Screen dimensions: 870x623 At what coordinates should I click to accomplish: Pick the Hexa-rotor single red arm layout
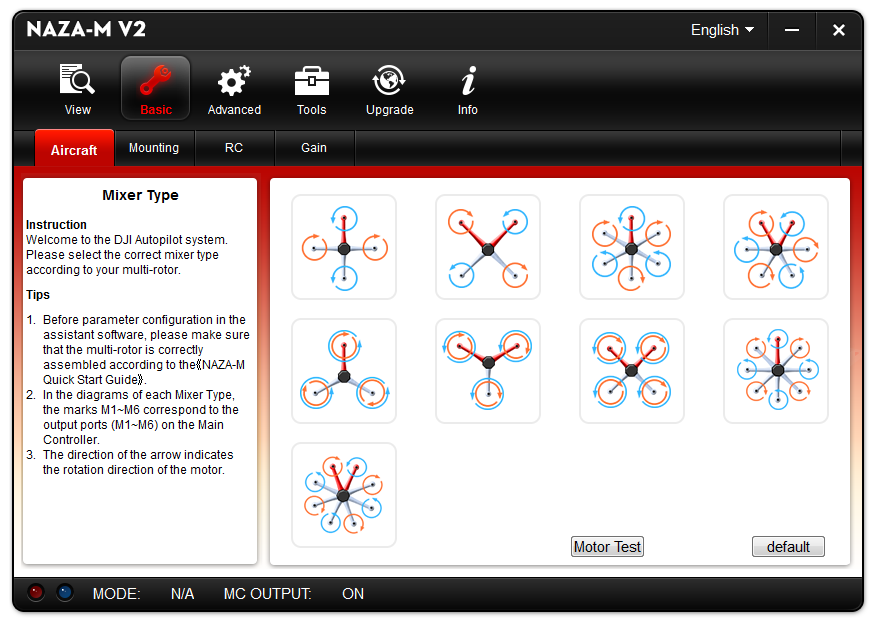pos(632,247)
